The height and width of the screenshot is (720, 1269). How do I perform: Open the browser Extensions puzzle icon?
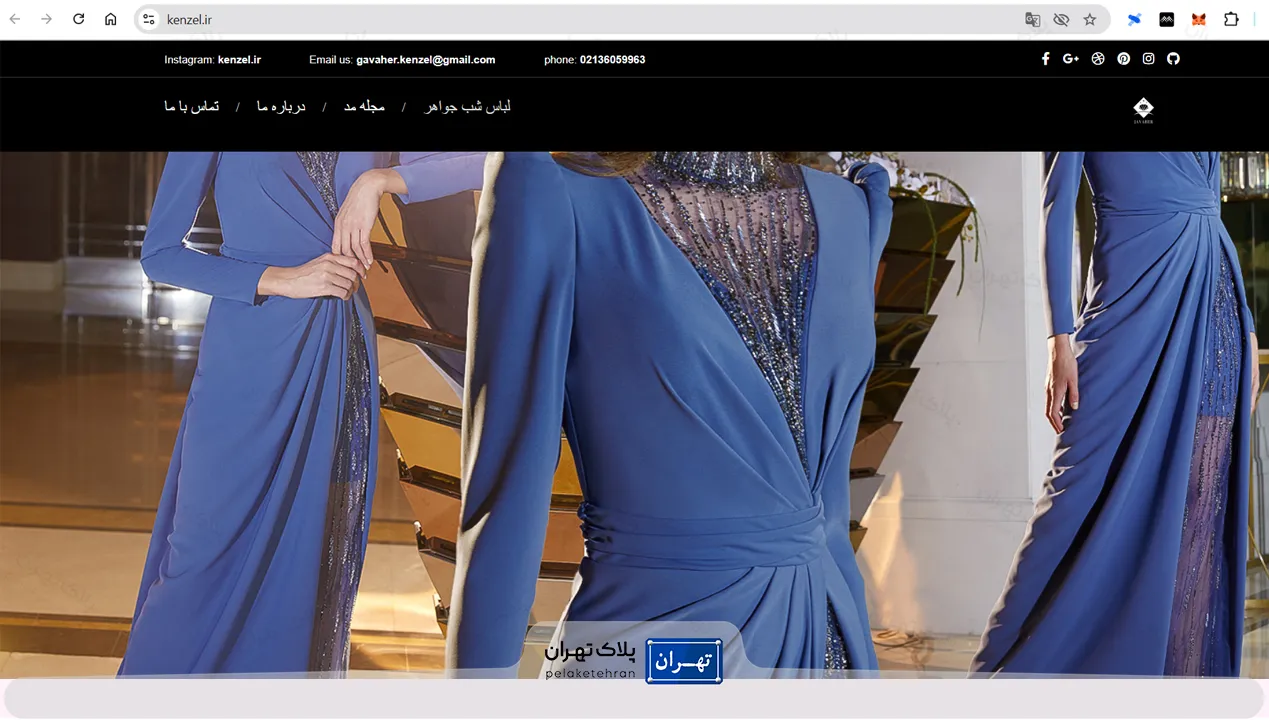[x=1231, y=19]
